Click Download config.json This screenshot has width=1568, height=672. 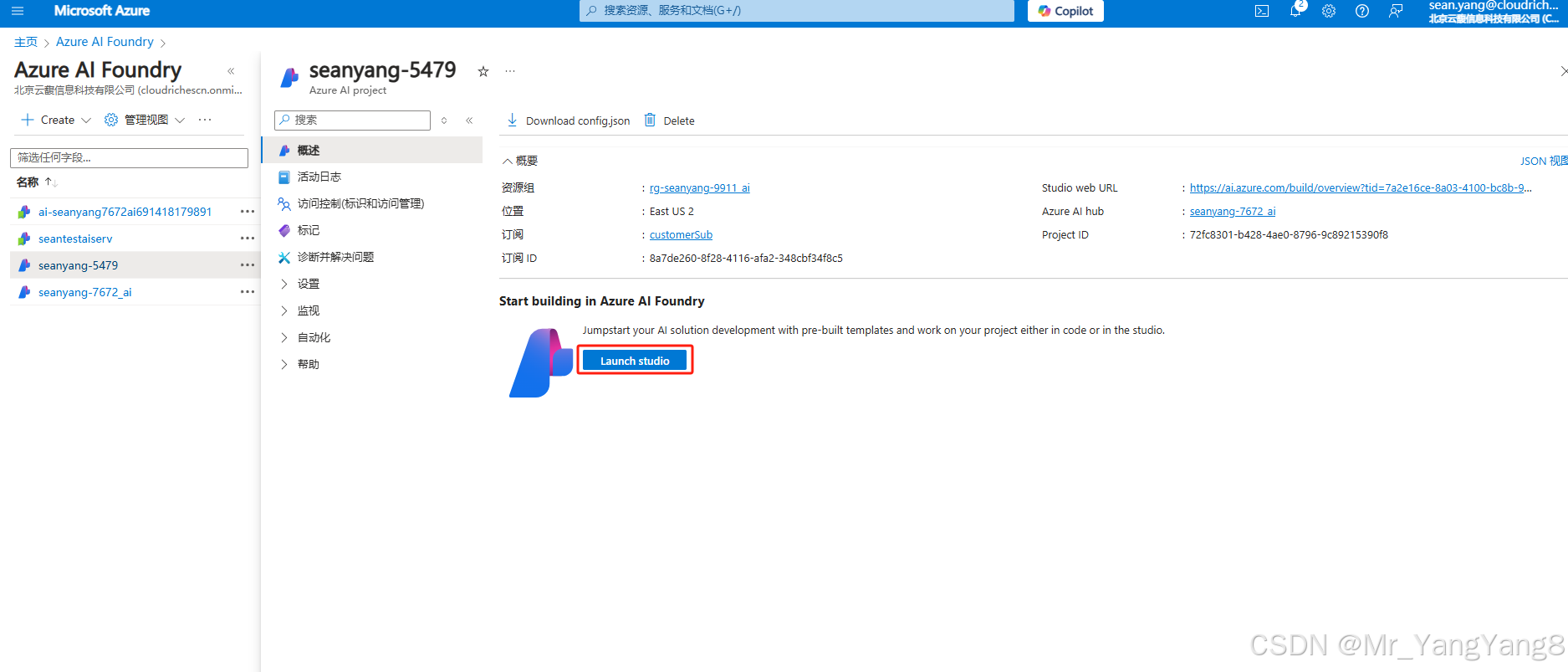pyautogui.click(x=569, y=121)
